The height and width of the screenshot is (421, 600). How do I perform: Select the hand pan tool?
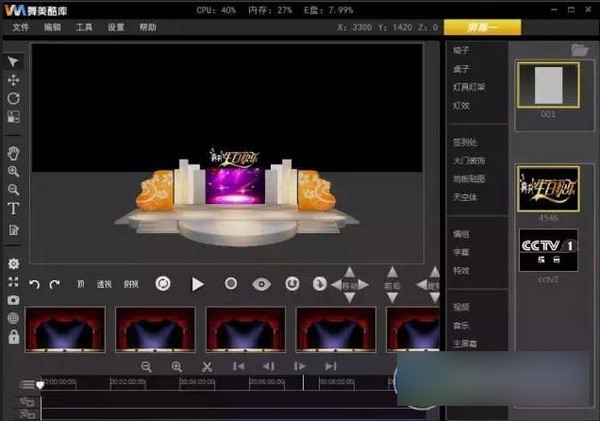[13, 153]
